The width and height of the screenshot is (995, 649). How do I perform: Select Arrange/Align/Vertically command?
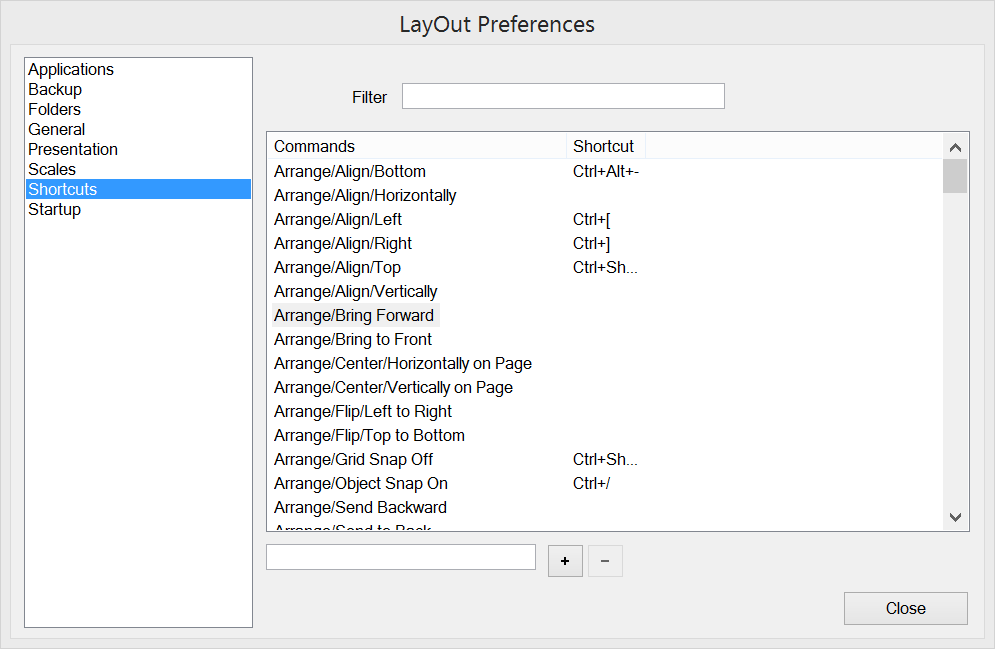(x=355, y=292)
